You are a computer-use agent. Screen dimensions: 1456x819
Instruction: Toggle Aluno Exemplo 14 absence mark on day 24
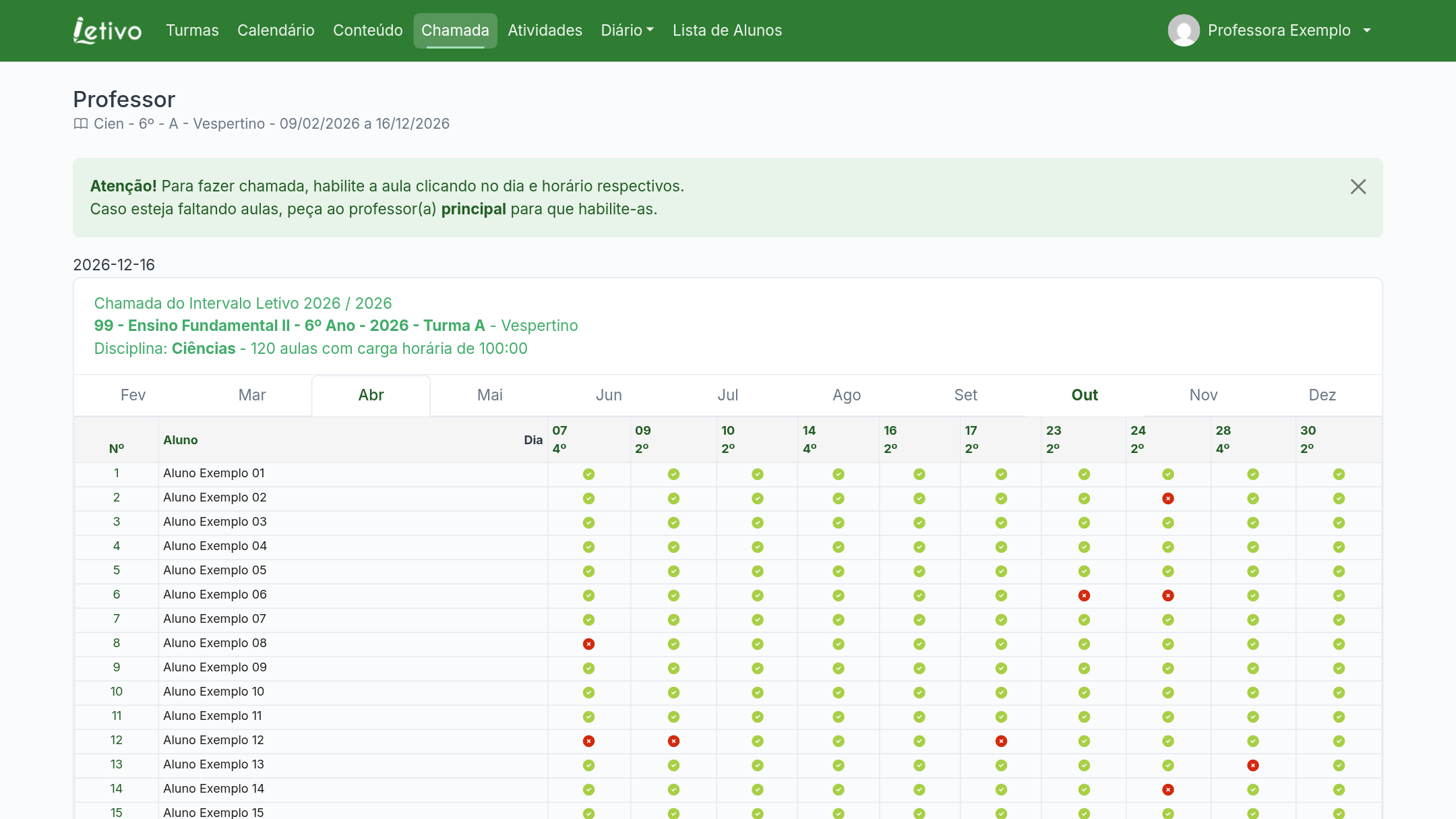click(x=1168, y=790)
